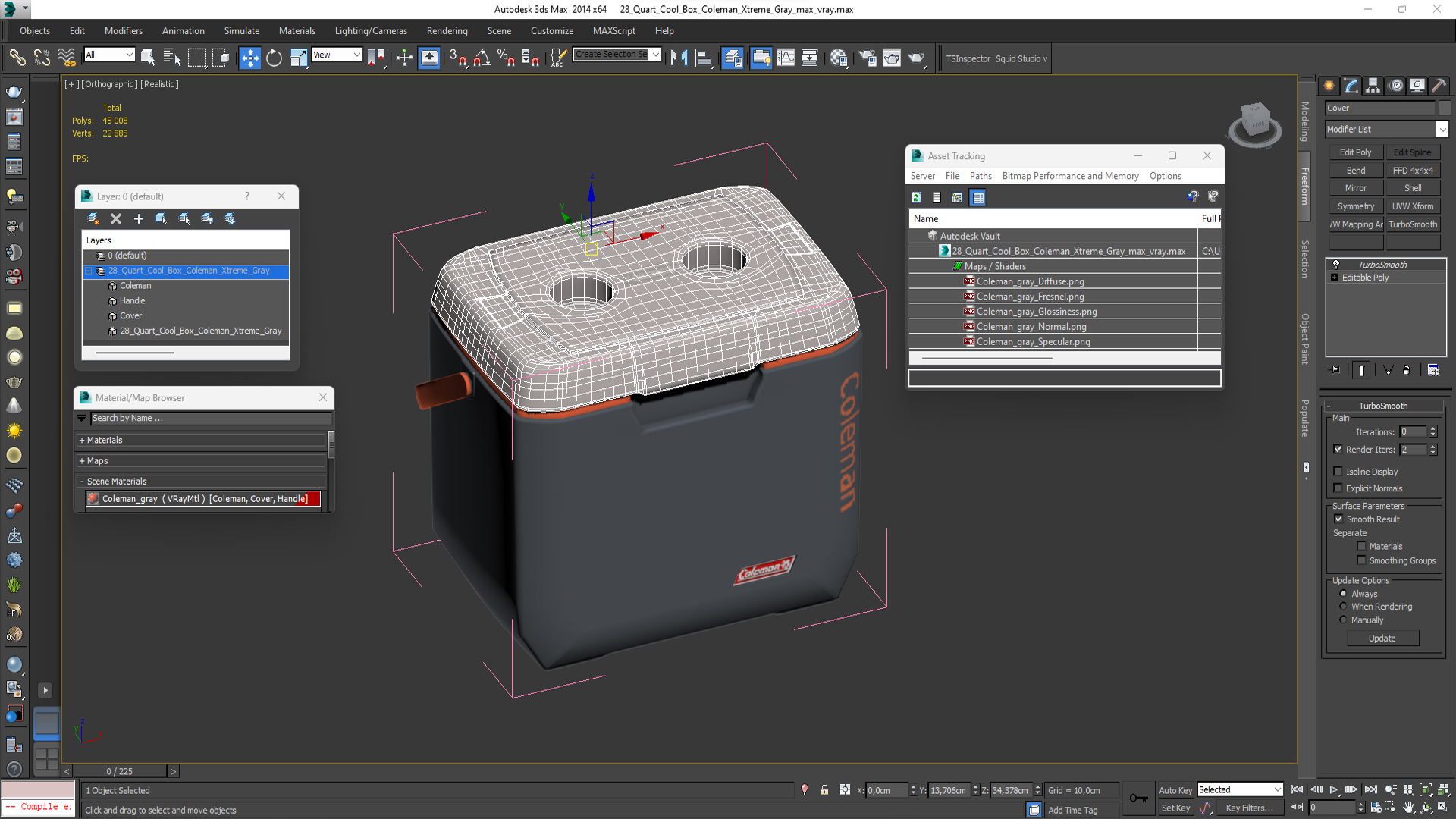The width and height of the screenshot is (1456, 819).
Task: Select When Rendering update option
Action: pos(1343,607)
